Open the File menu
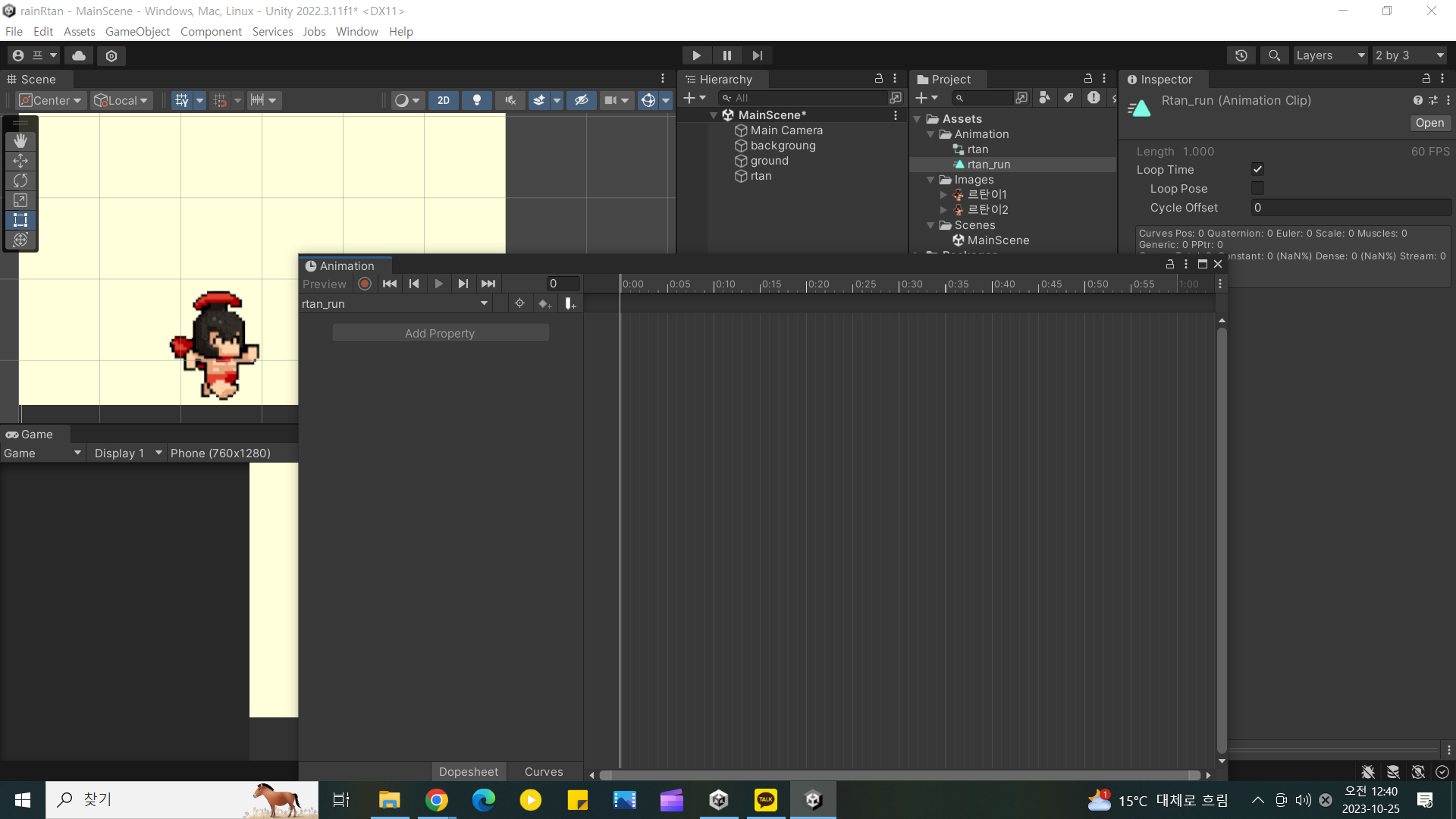Screen dimensions: 1456x819 14,31
